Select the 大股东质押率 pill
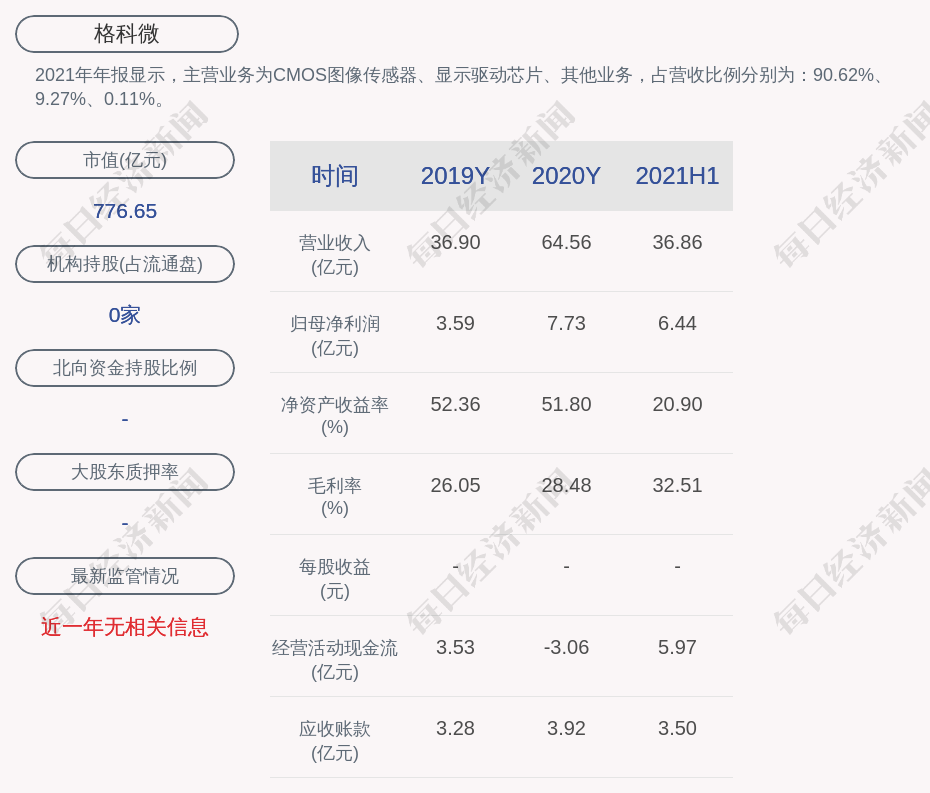The width and height of the screenshot is (930, 793). coord(125,472)
